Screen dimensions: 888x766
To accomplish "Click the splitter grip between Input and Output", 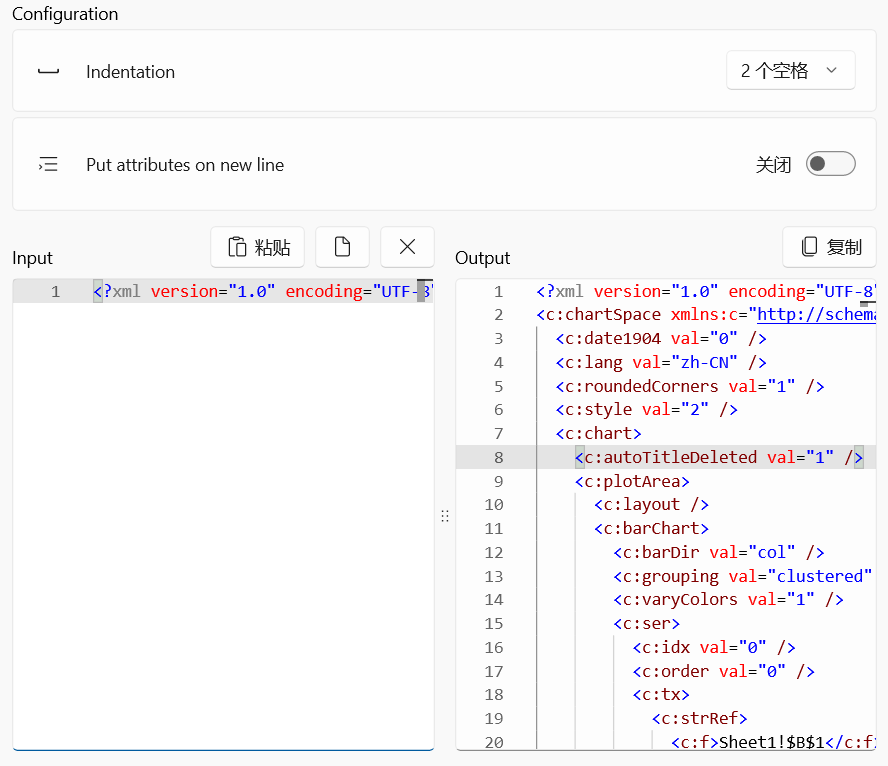I will point(445,516).
